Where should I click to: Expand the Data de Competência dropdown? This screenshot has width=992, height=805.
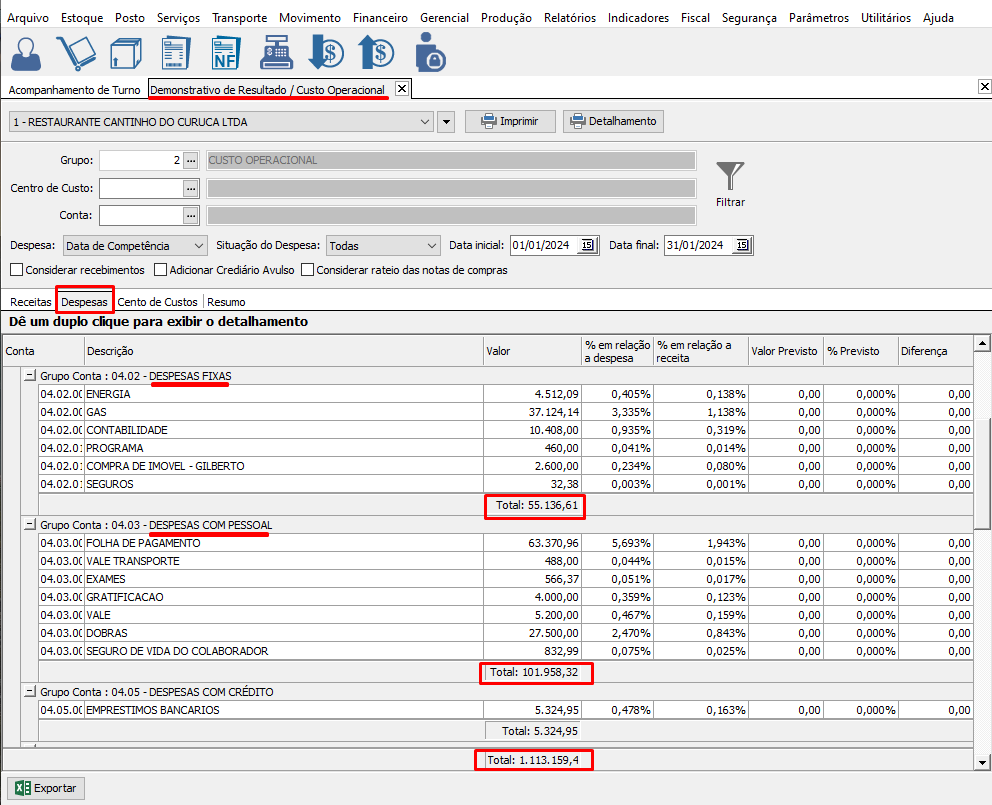[x=135, y=245]
